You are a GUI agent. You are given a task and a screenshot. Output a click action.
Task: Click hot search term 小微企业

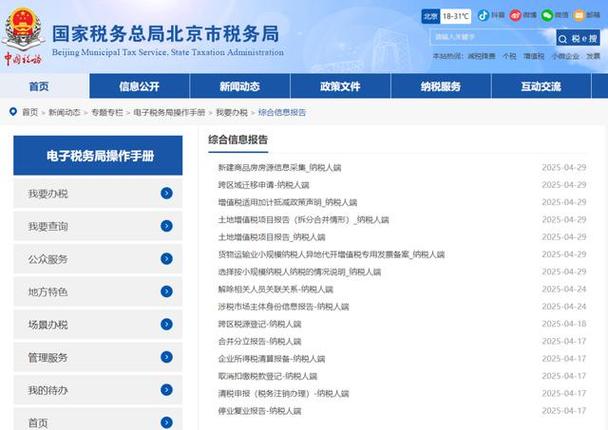coord(565,56)
